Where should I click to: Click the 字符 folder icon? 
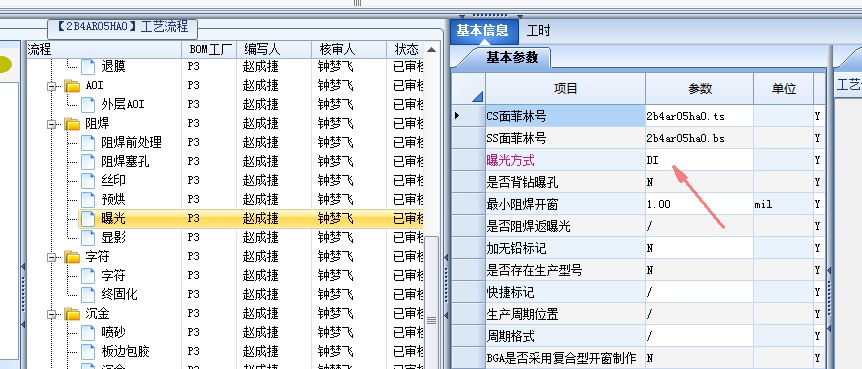72,257
